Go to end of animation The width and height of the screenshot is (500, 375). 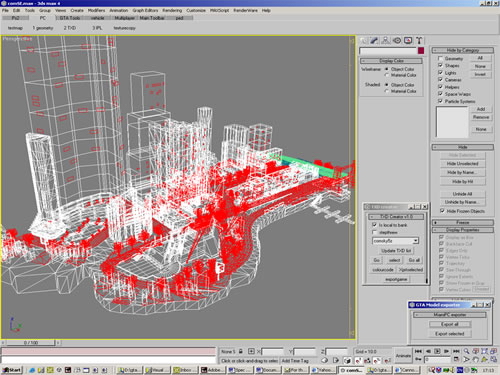coord(456,351)
